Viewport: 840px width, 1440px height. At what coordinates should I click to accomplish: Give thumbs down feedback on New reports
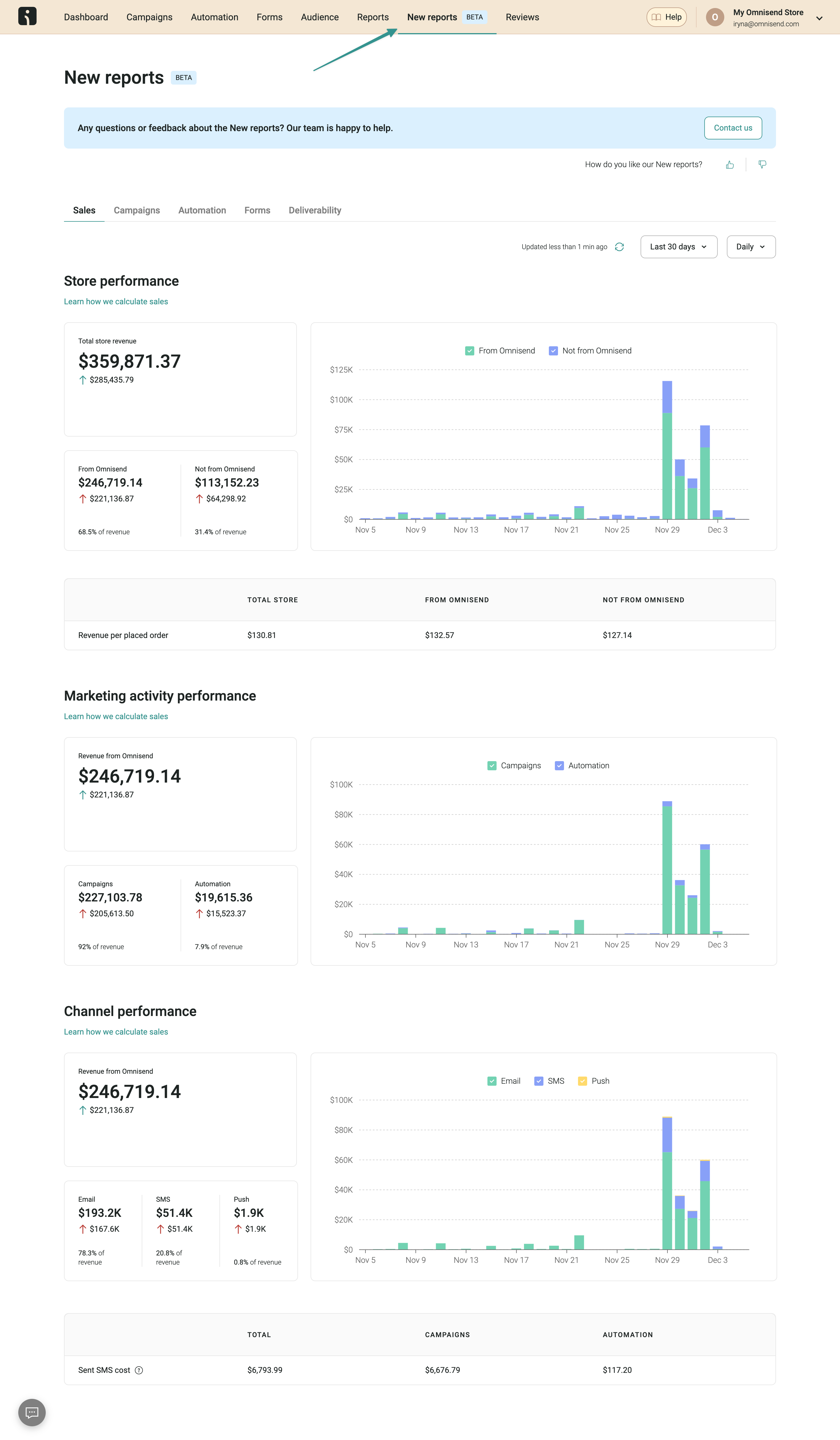point(762,165)
